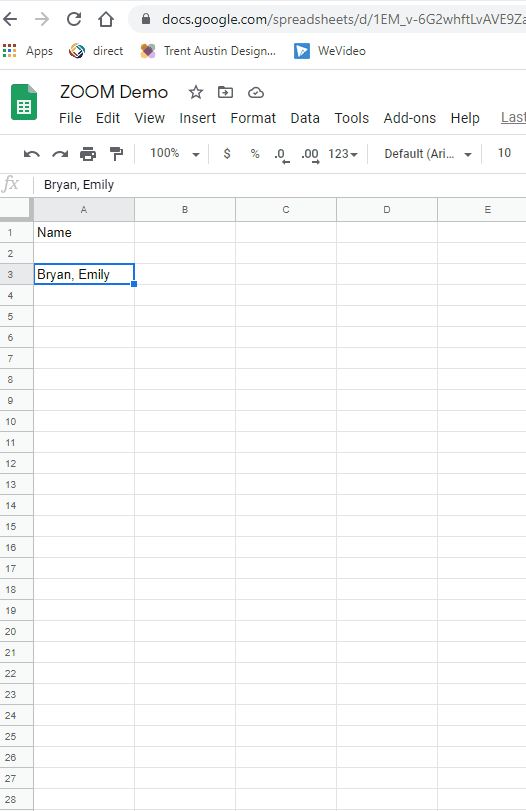The width and height of the screenshot is (526, 811).
Task: Open the Add-ons menu
Action: pyautogui.click(x=410, y=118)
